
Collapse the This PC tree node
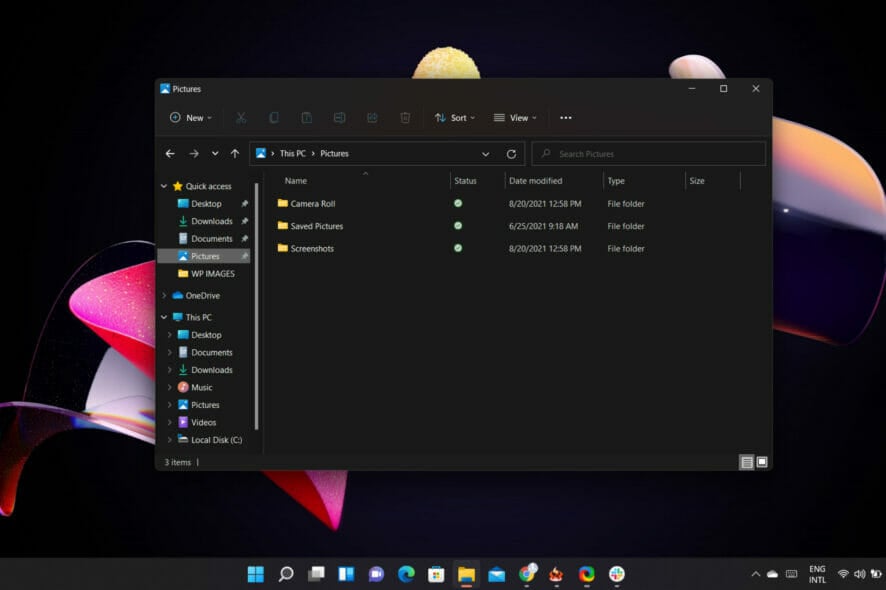[x=164, y=317]
